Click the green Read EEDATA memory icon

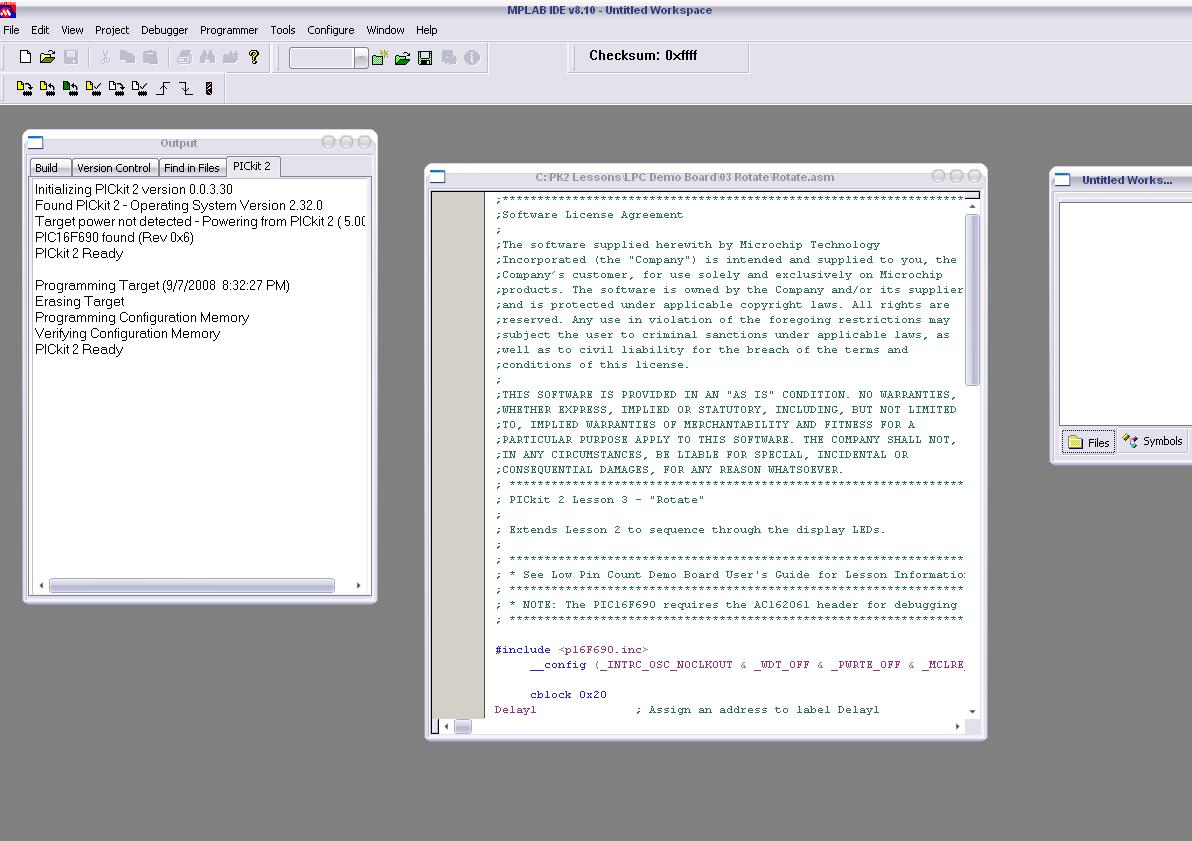click(70, 88)
